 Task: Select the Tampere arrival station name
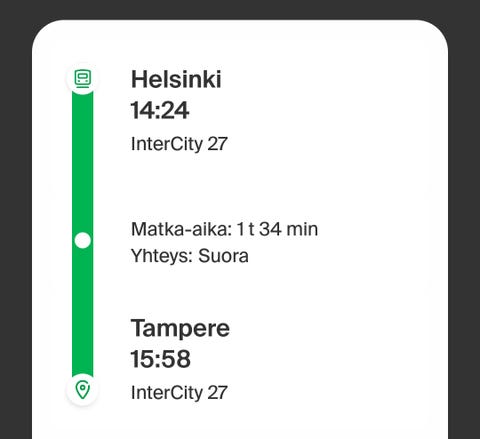click(x=180, y=329)
